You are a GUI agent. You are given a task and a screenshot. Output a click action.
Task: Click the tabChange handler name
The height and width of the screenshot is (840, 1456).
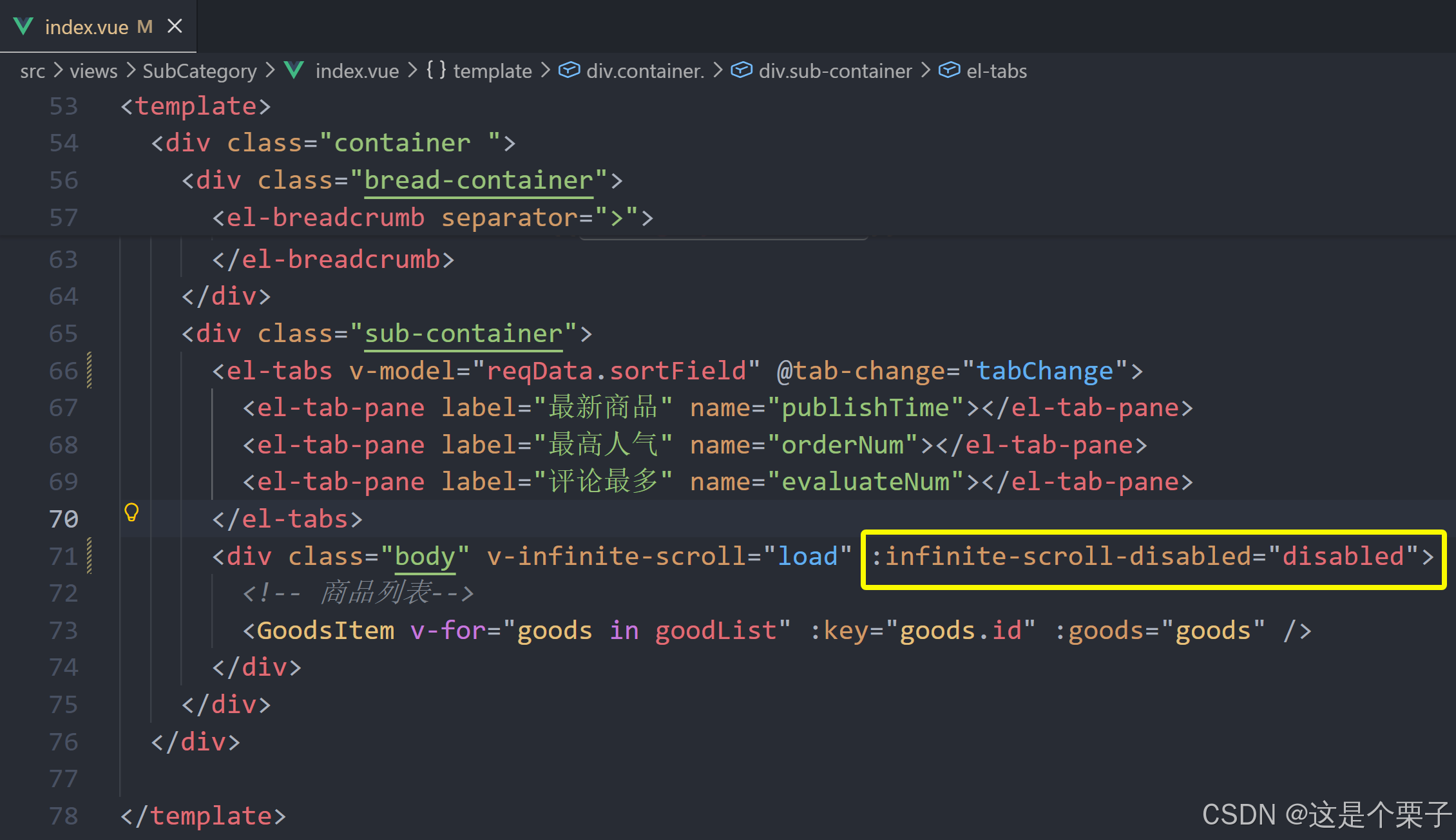tap(1044, 371)
